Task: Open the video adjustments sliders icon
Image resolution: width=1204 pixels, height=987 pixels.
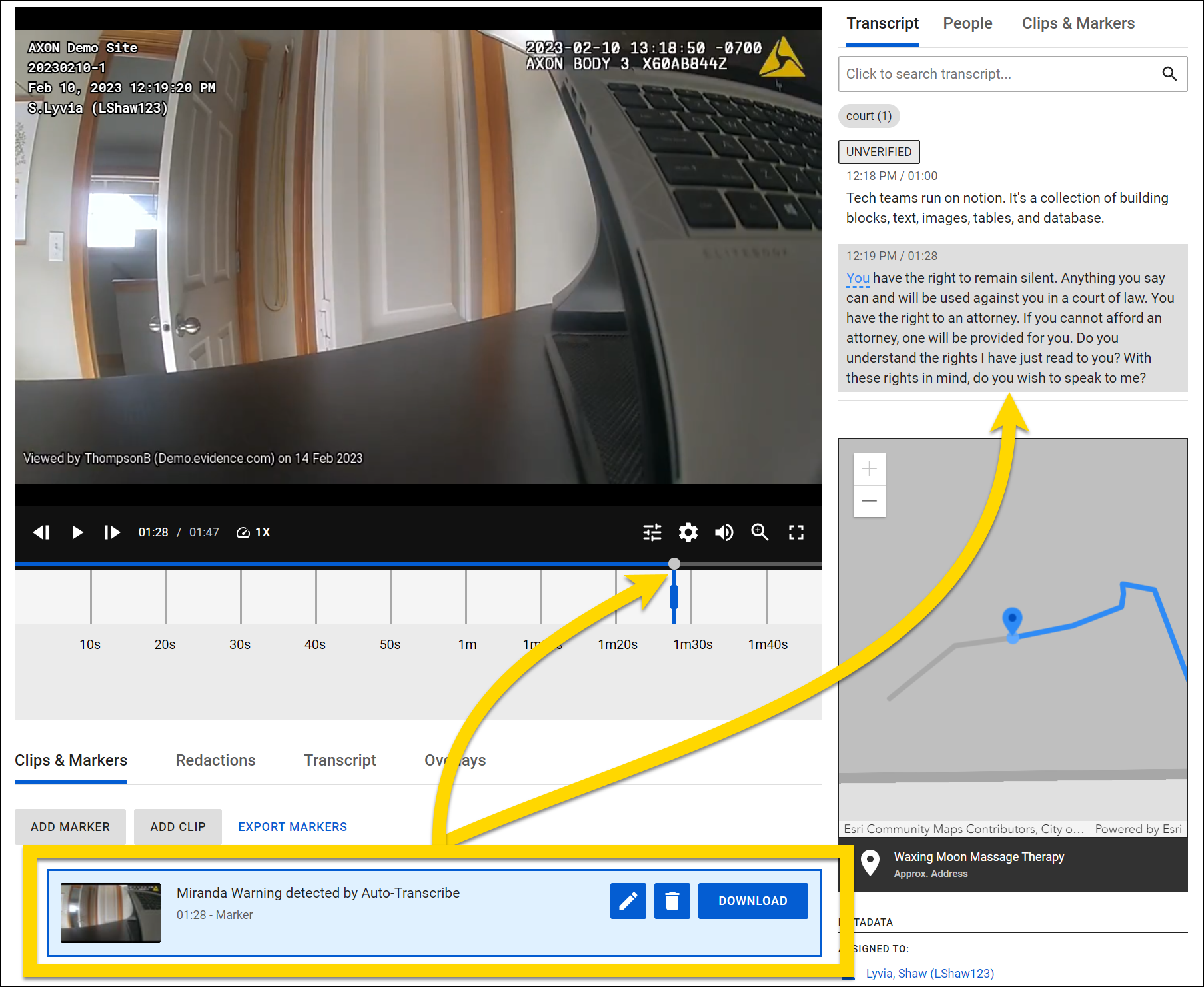Action: (x=652, y=532)
